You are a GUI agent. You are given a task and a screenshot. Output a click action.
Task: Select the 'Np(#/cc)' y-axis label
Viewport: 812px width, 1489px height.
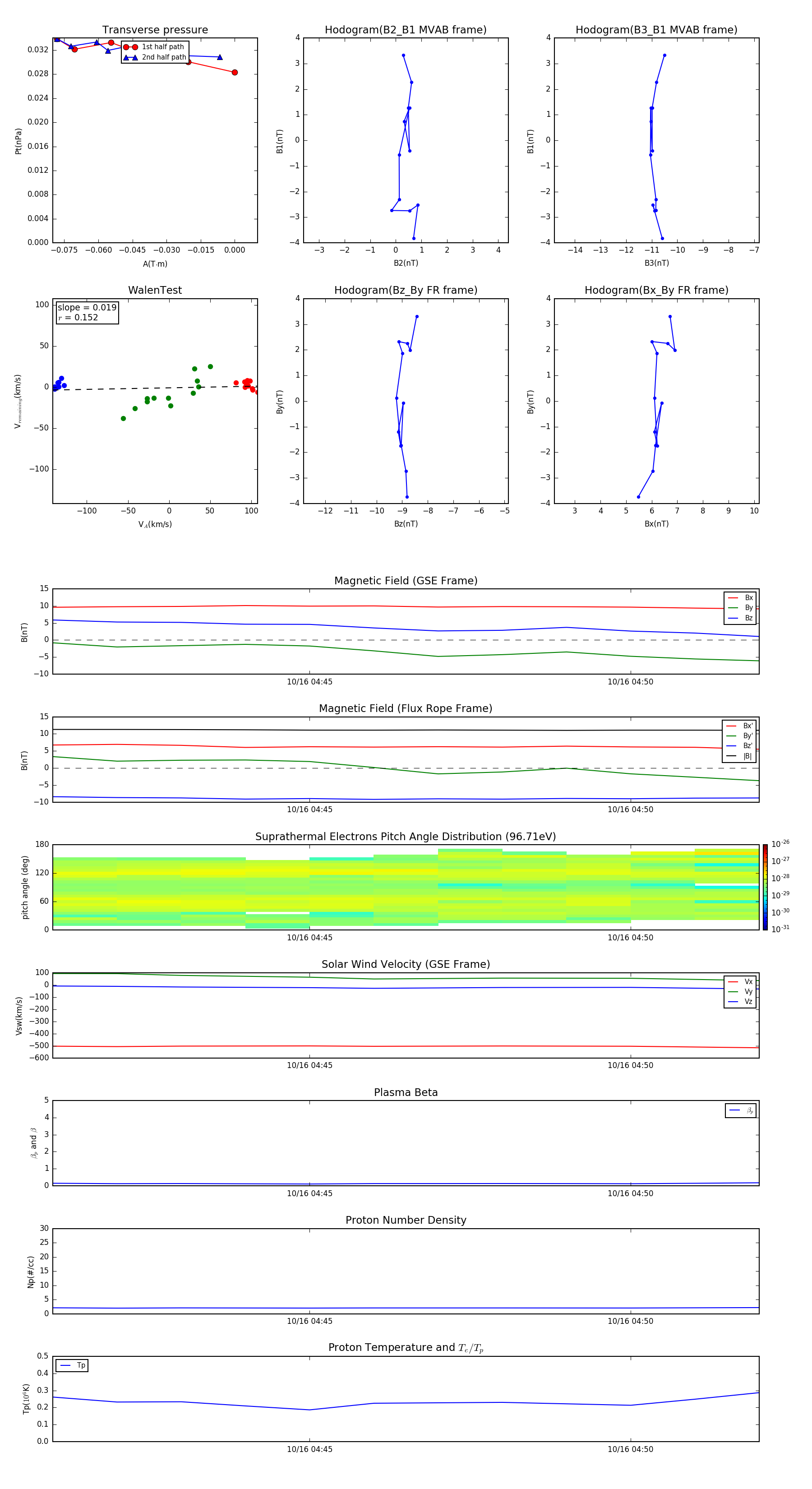(x=31, y=1271)
